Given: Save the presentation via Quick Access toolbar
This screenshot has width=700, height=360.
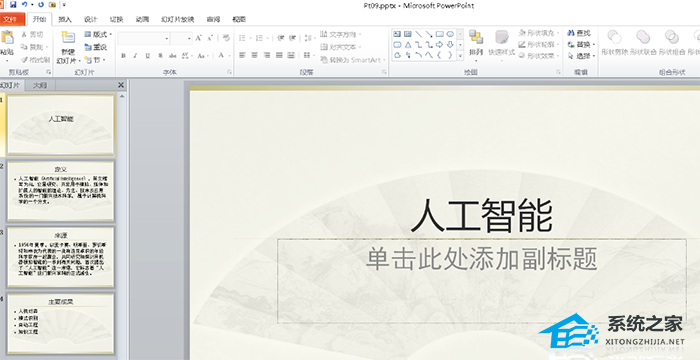Looking at the screenshot, I should pyautogui.click(x=13, y=4).
